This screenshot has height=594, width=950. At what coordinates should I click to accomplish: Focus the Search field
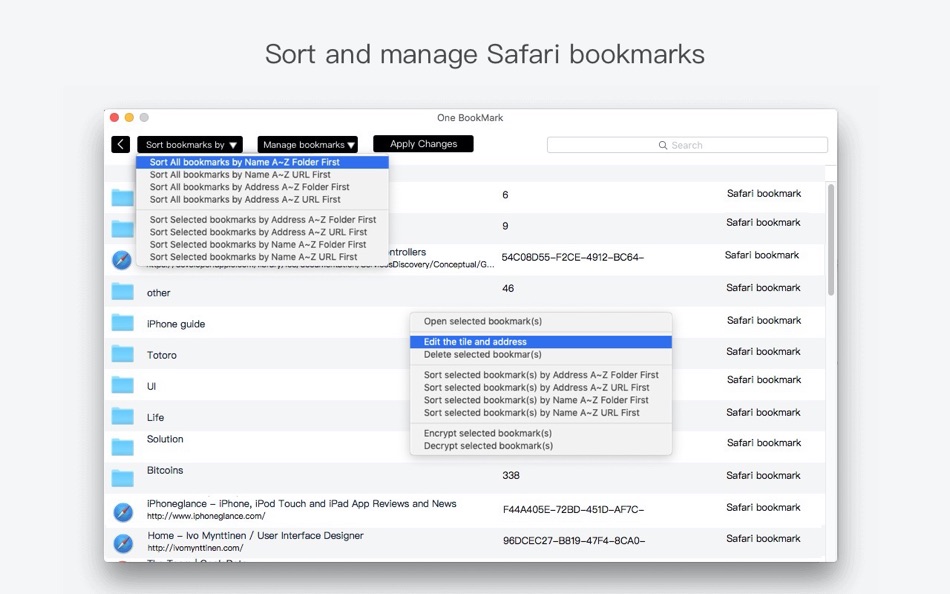coord(687,145)
